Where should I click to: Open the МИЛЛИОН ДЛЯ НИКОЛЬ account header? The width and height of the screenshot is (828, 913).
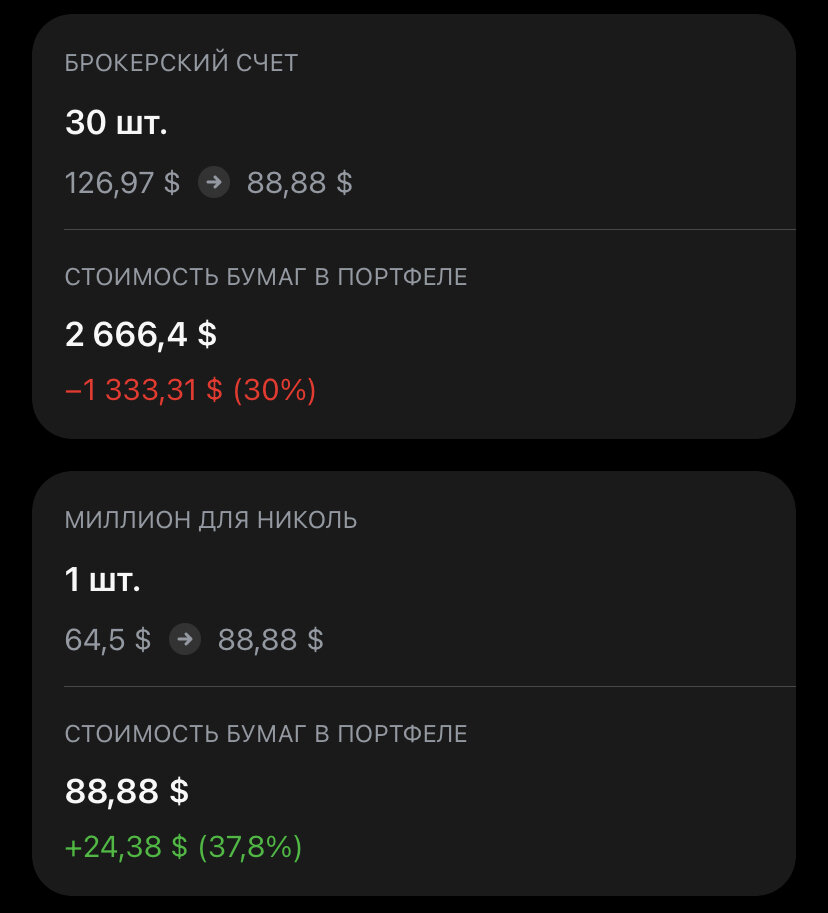coord(211,519)
